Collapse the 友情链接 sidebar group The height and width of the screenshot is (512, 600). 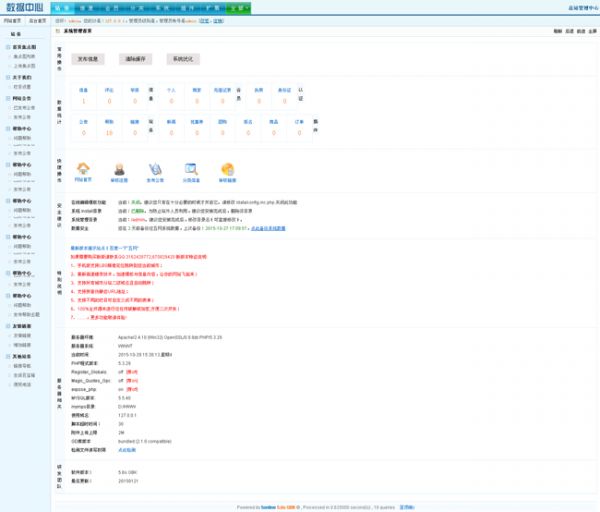8,326
